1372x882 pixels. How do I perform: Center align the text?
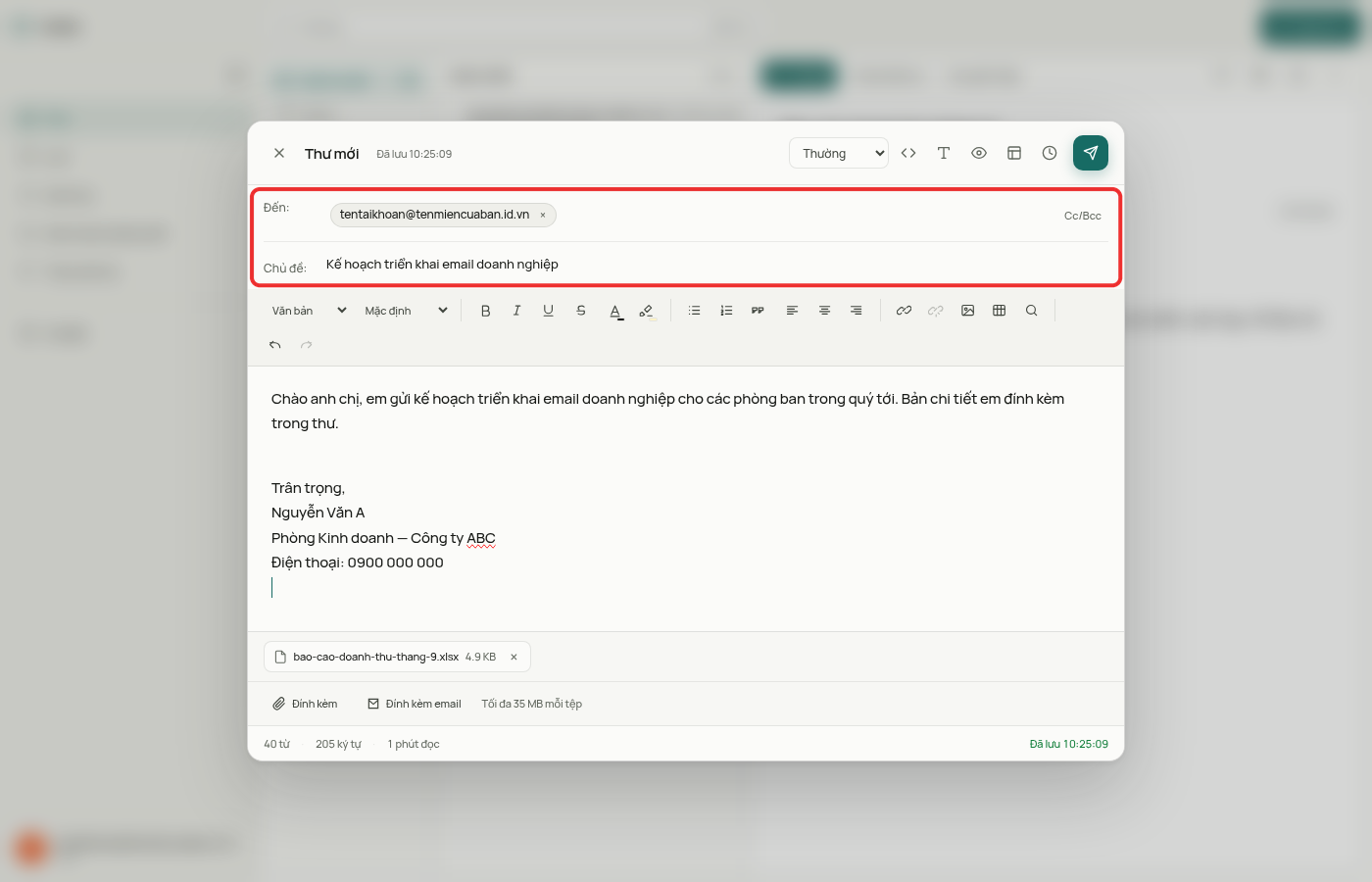(x=824, y=311)
